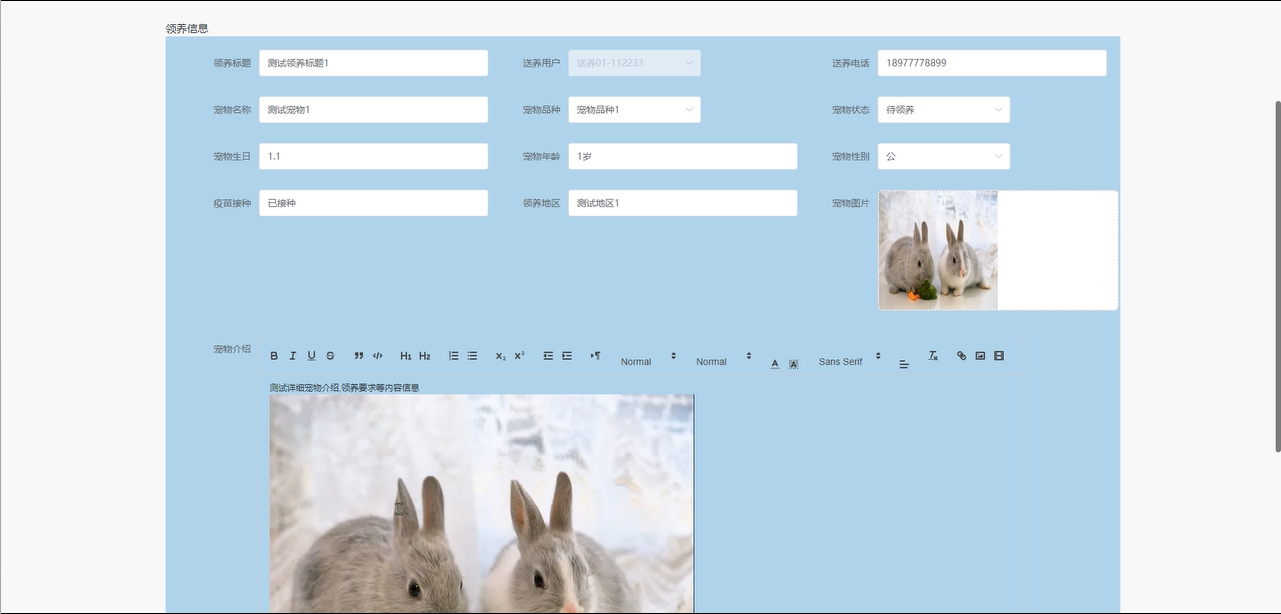Click the 领养标题 input field

[x=373, y=63]
